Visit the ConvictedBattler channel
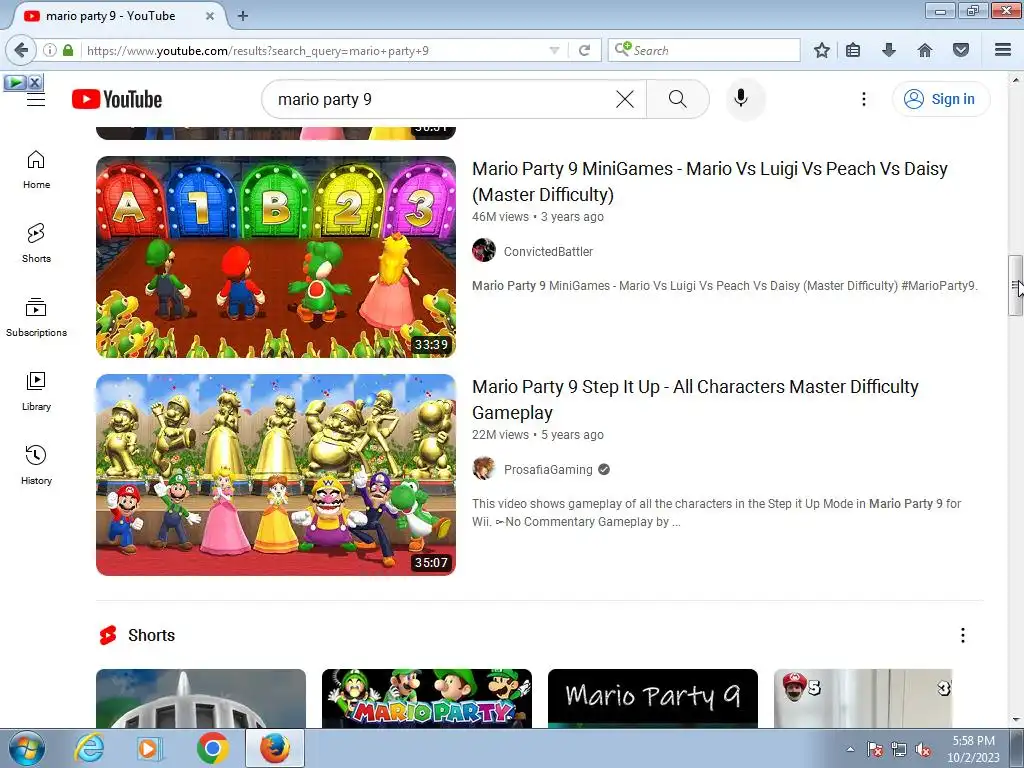 tap(549, 251)
